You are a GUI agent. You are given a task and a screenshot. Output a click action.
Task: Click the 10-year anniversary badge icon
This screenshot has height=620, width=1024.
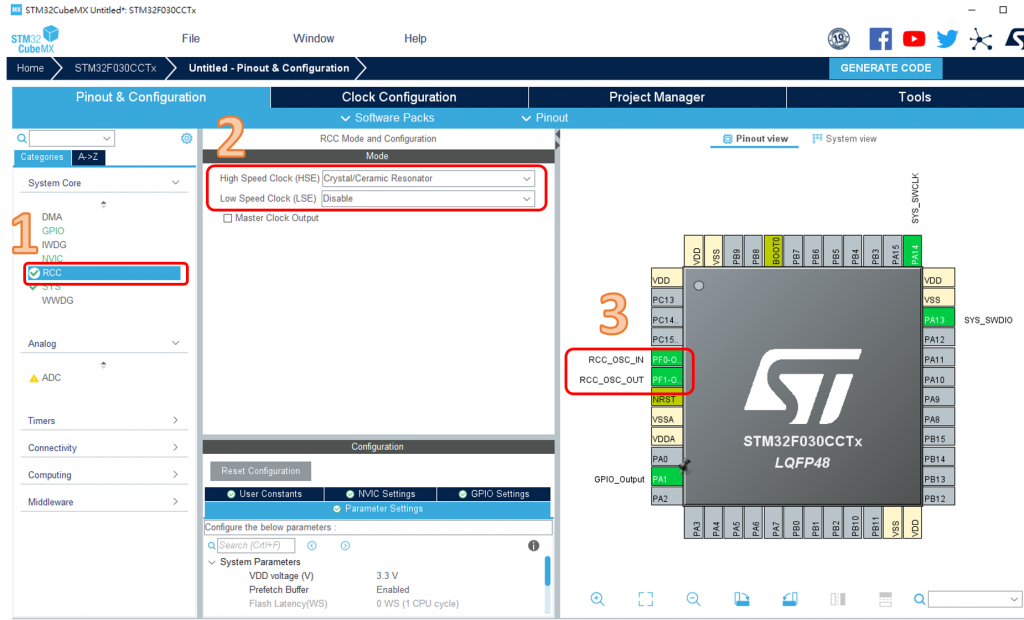(x=839, y=39)
